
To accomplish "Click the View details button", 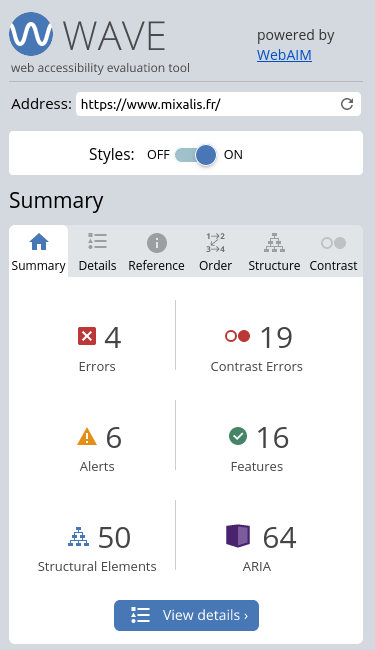I will pyautogui.click(x=186, y=615).
